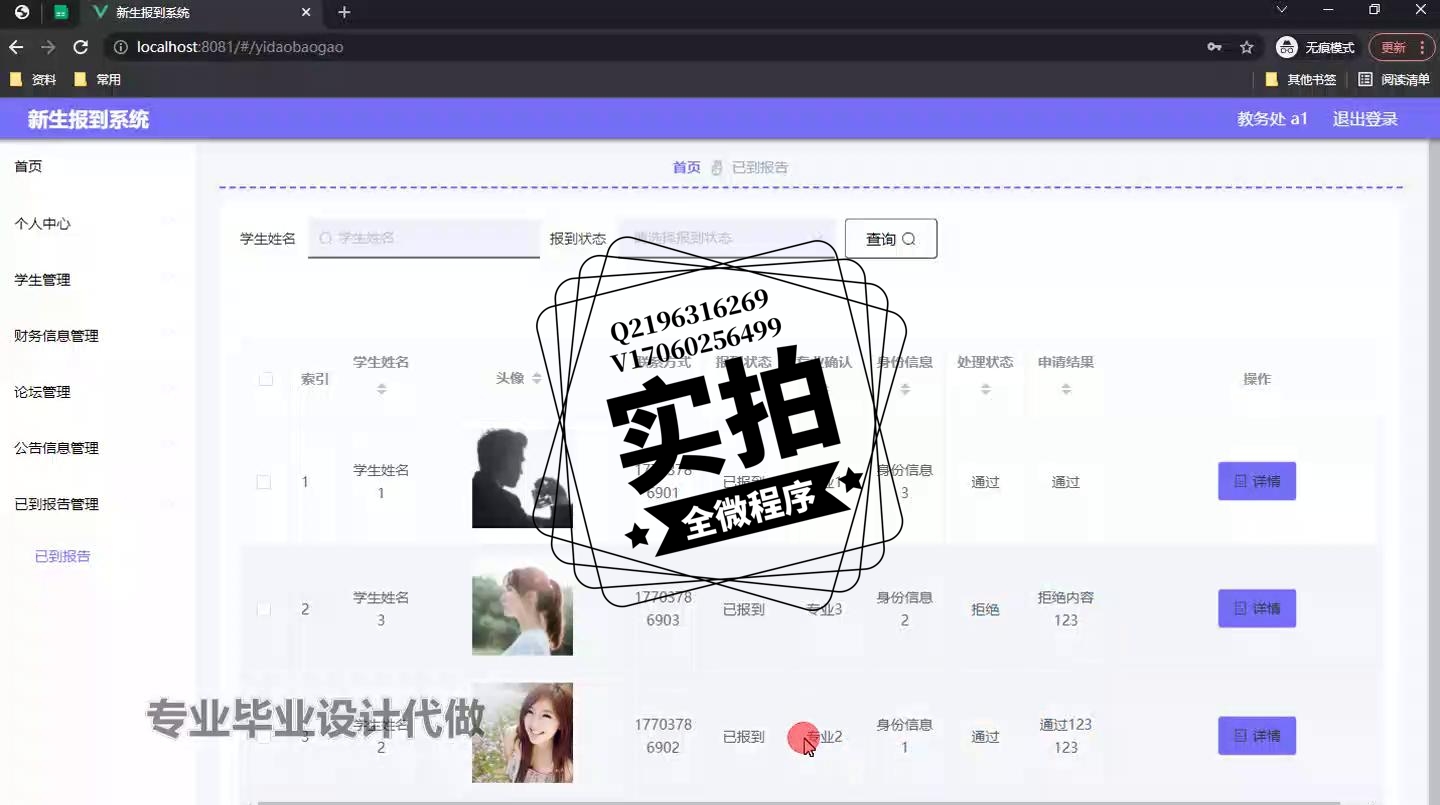Screen dimensions: 1440x805
Task: Open the saved passwords key icon
Action: coord(1214,47)
